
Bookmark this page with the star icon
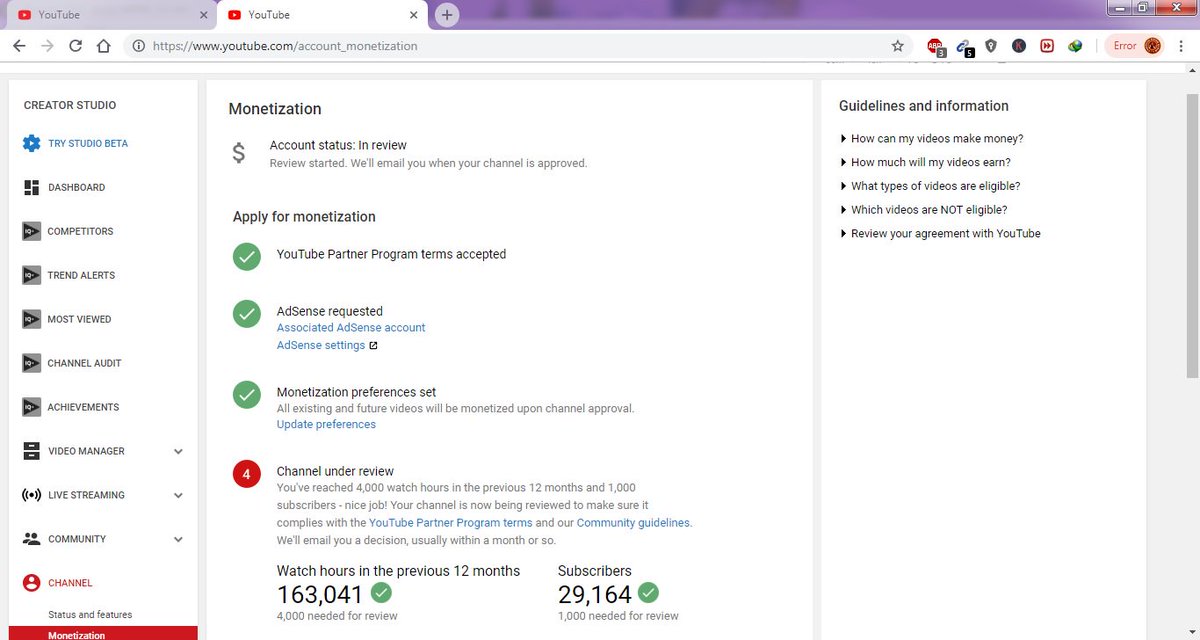click(897, 46)
